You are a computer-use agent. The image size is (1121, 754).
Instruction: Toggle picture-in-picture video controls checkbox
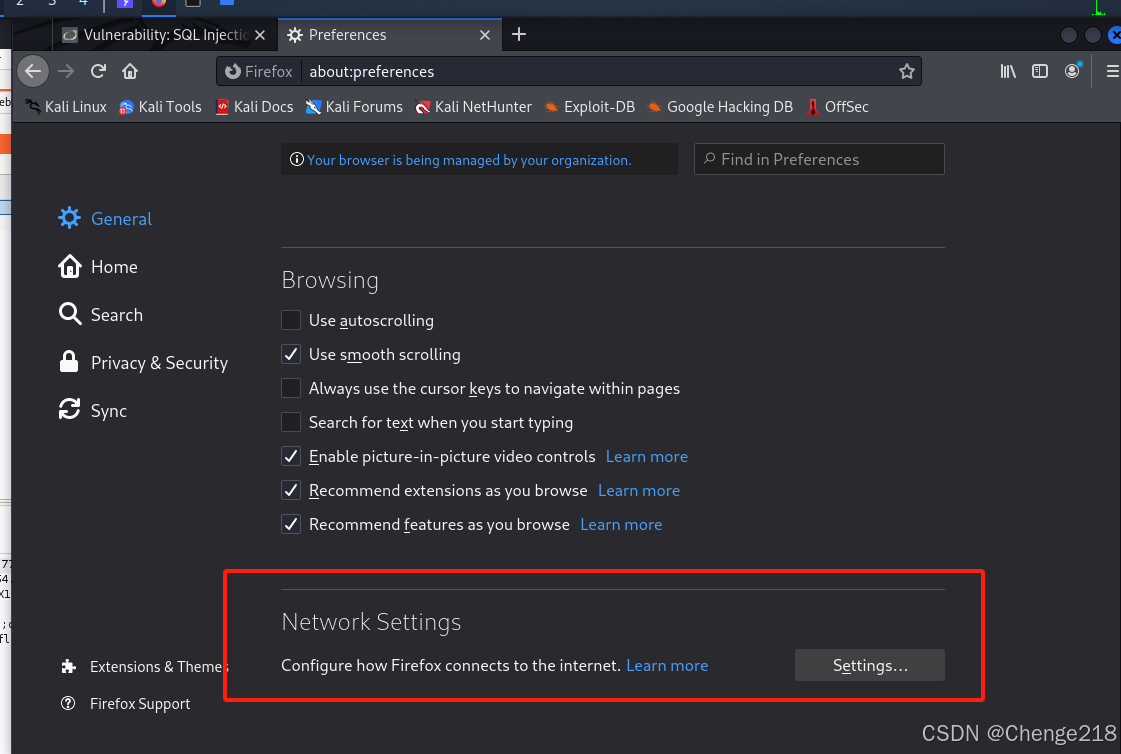pos(291,456)
